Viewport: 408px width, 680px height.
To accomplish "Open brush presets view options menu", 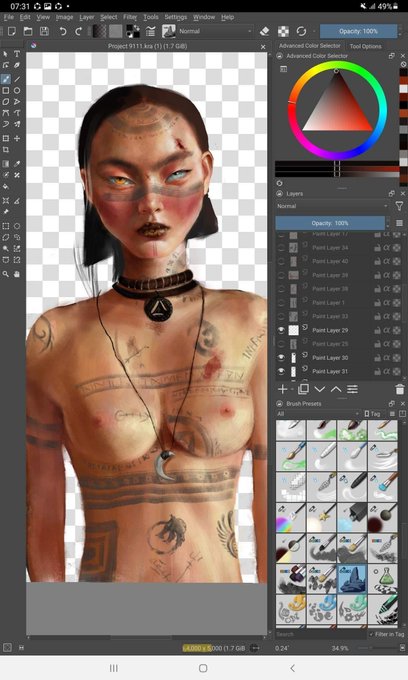I will [x=392, y=414].
